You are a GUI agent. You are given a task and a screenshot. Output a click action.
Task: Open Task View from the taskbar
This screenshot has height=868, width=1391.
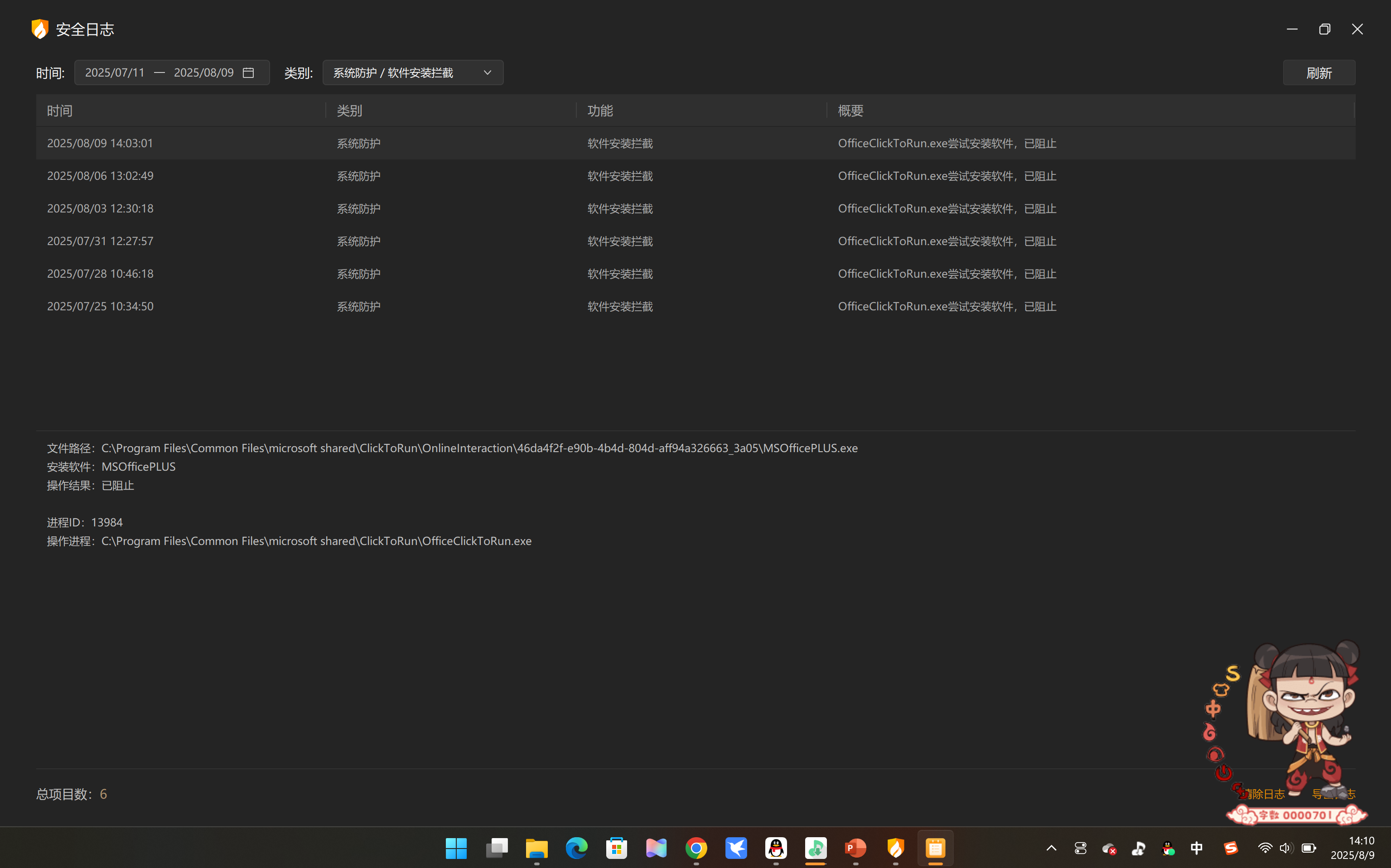pyautogui.click(x=497, y=848)
